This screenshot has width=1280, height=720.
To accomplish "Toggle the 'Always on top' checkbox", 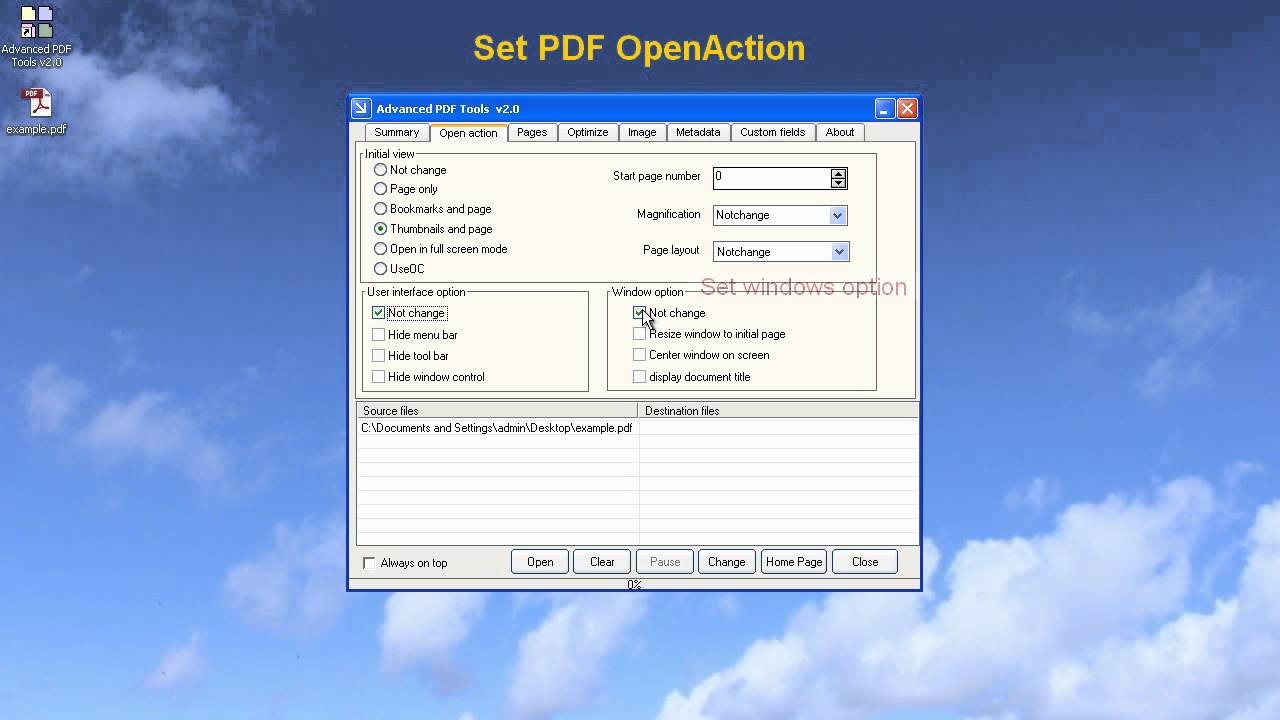I will coord(369,563).
